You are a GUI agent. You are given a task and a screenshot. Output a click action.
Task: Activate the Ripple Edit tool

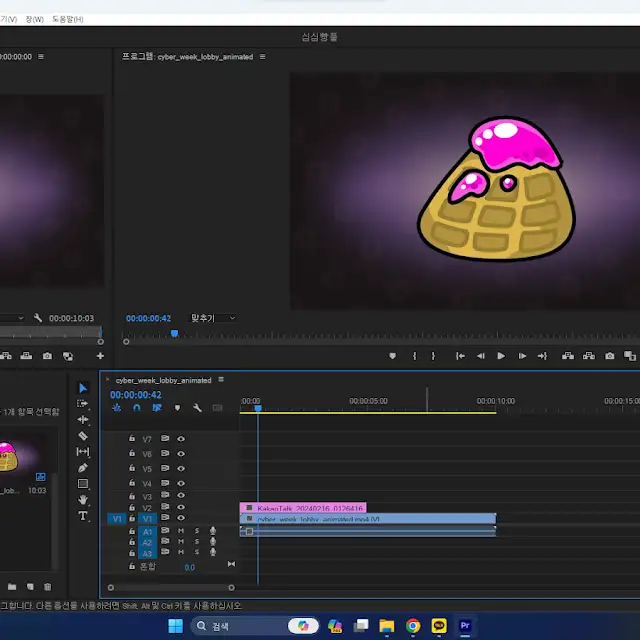pos(83,420)
